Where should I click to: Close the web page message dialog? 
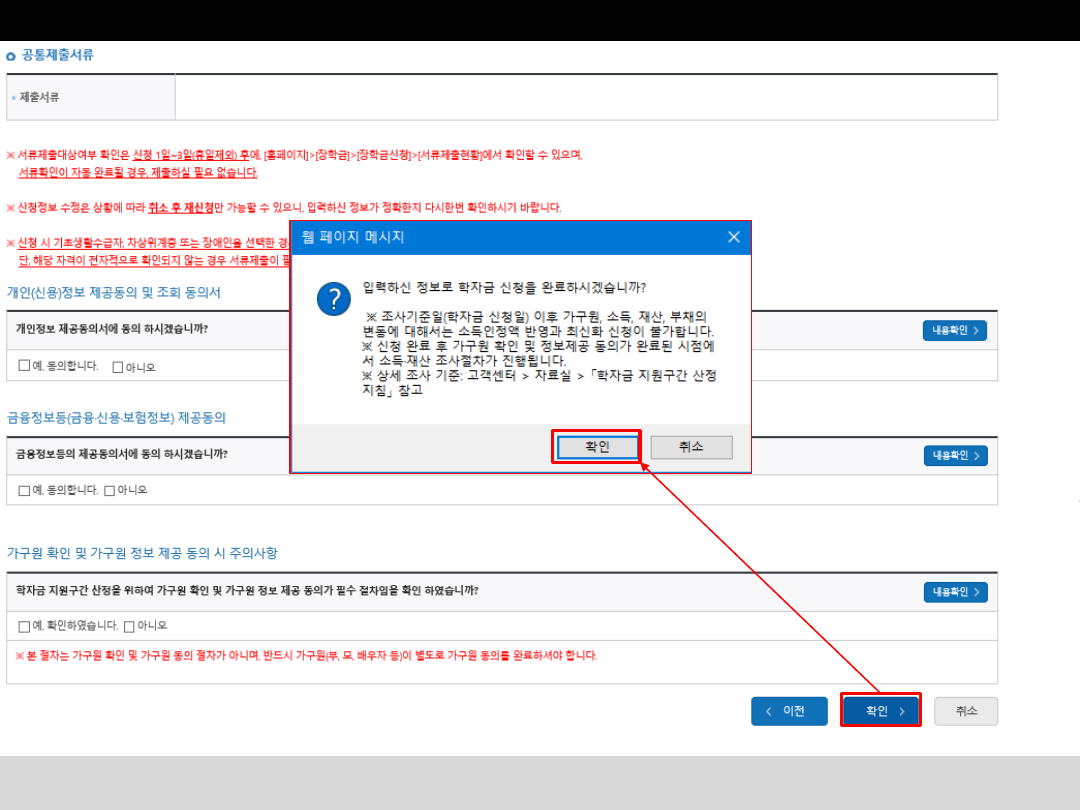(x=733, y=237)
